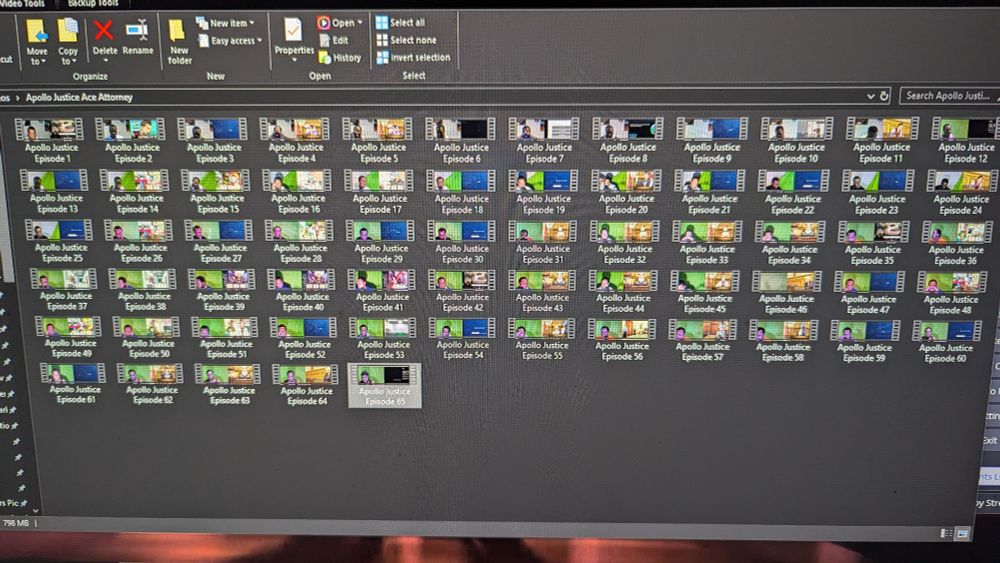Open the Properties ribbon button
Screen dimensions: 1000x563
click(294, 40)
